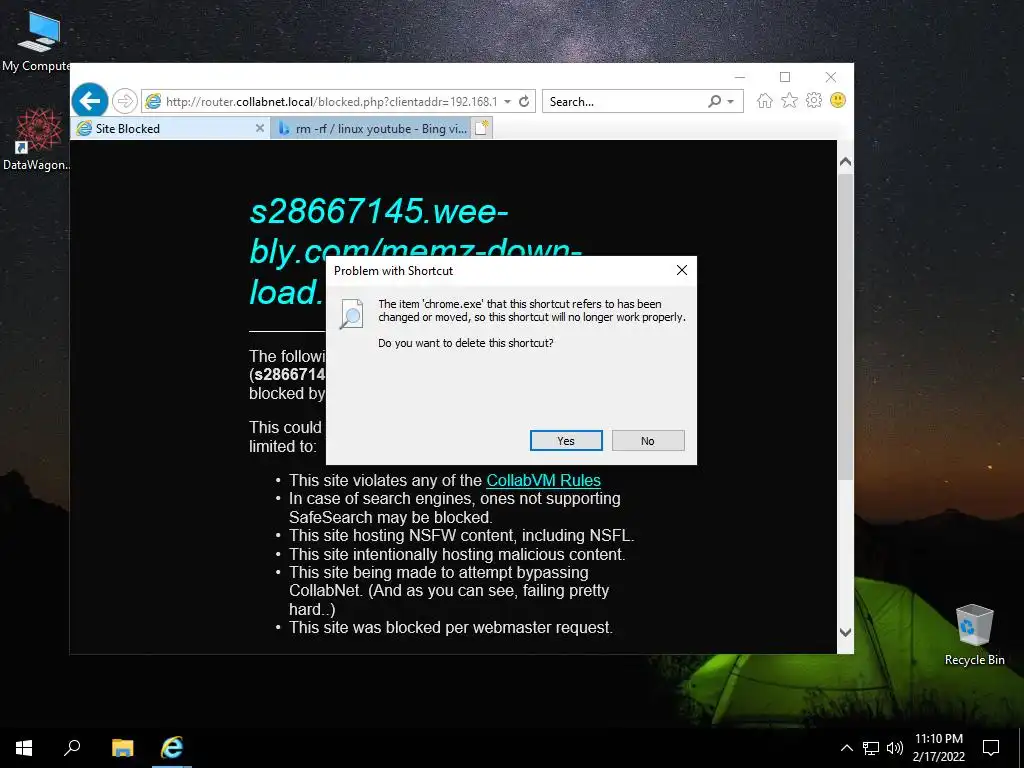
Task: Open the CollabVM Rules link
Action: [543, 480]
